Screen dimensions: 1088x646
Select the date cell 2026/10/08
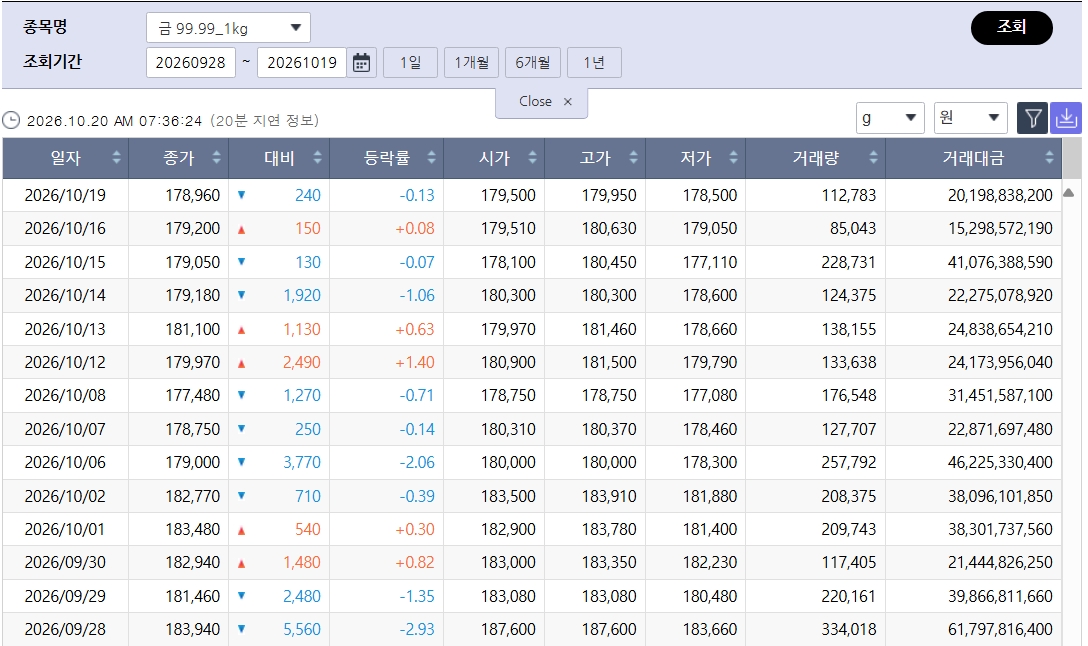(x=65, y=396)
